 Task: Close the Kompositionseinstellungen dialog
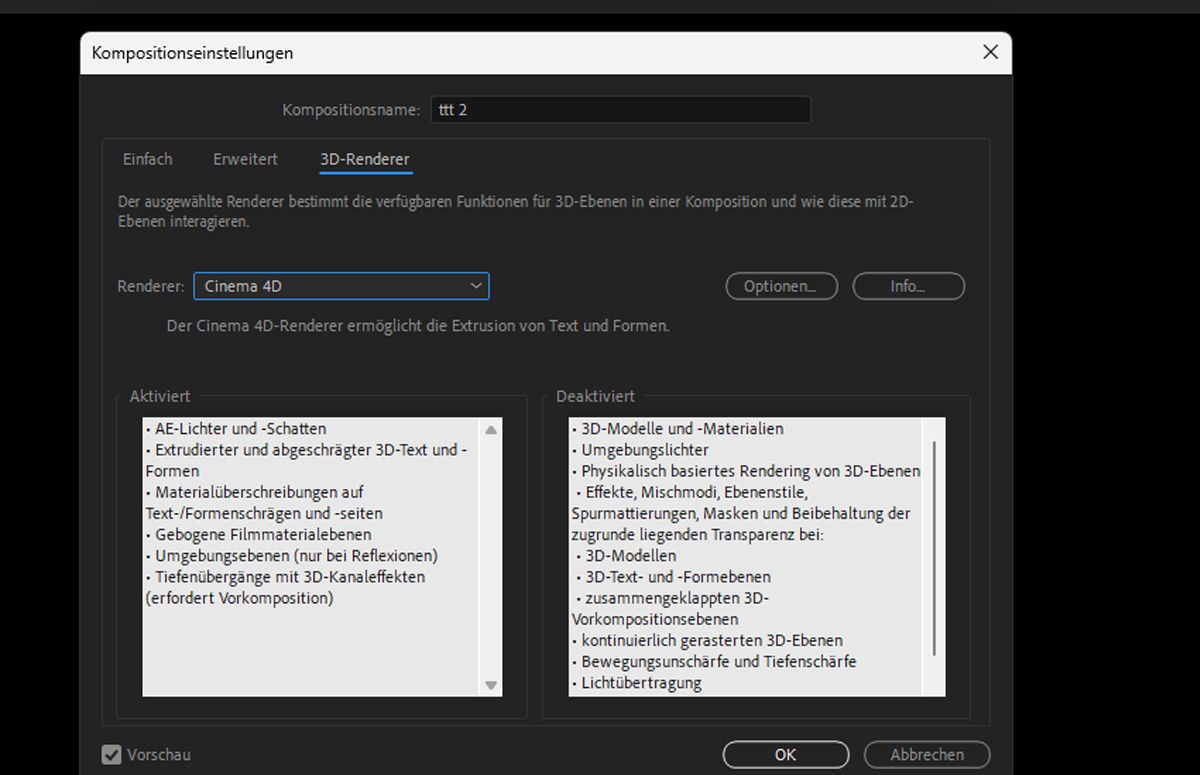point(990,52)
